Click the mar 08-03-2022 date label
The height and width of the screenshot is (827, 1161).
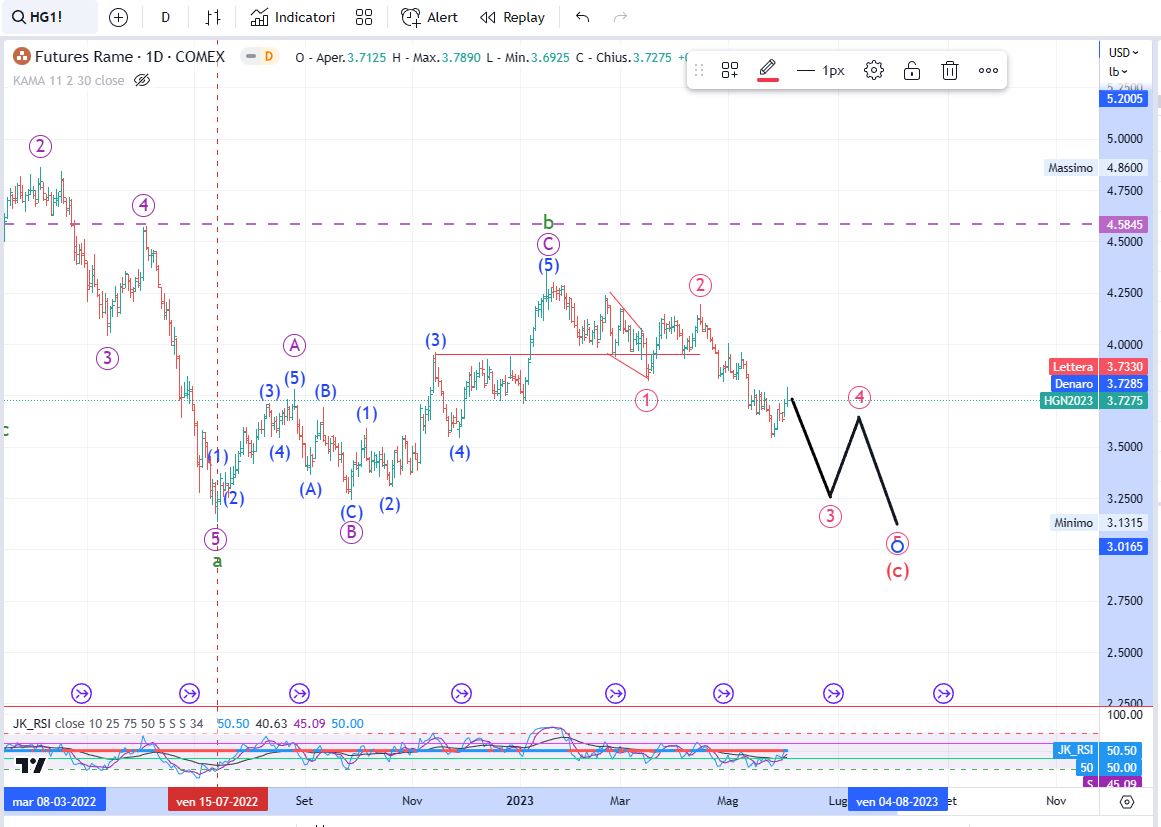(55, 801)
